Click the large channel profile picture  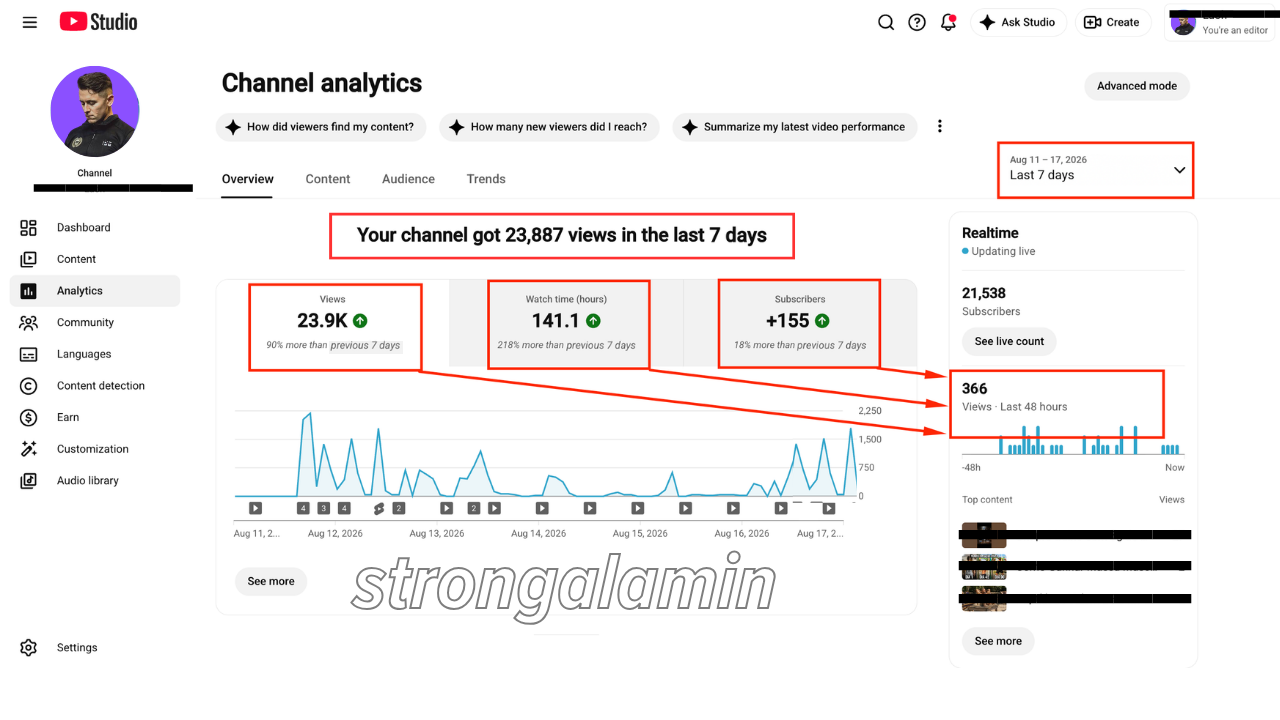[95, 111]
